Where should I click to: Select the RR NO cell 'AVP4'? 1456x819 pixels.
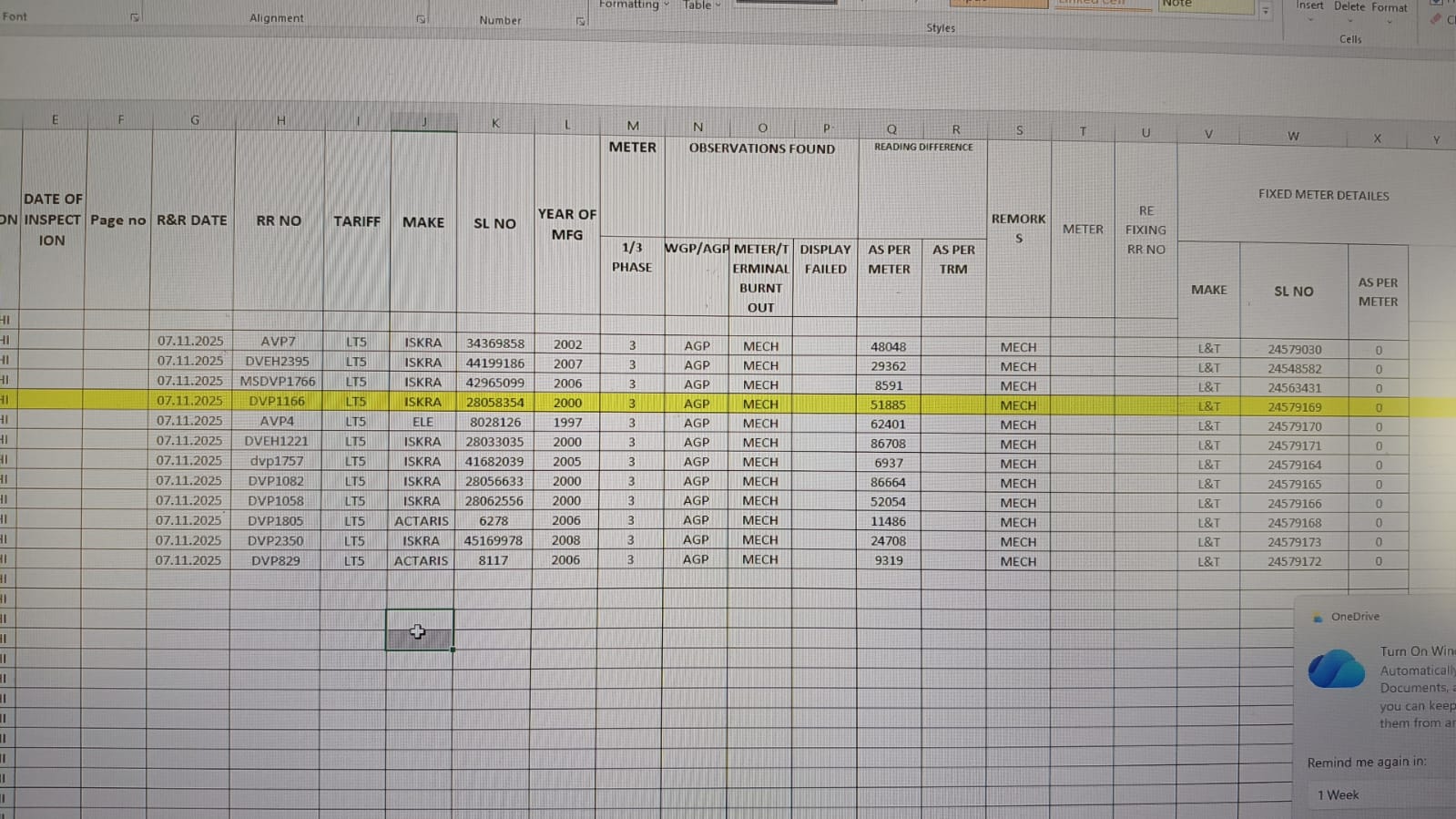point(277,421)
